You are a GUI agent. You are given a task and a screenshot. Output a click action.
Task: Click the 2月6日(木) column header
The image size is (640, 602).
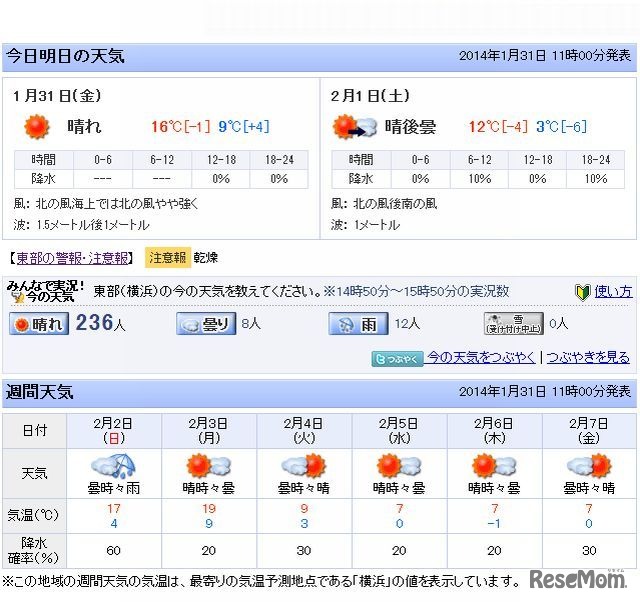pyautogui.click(x=494, y=431)
